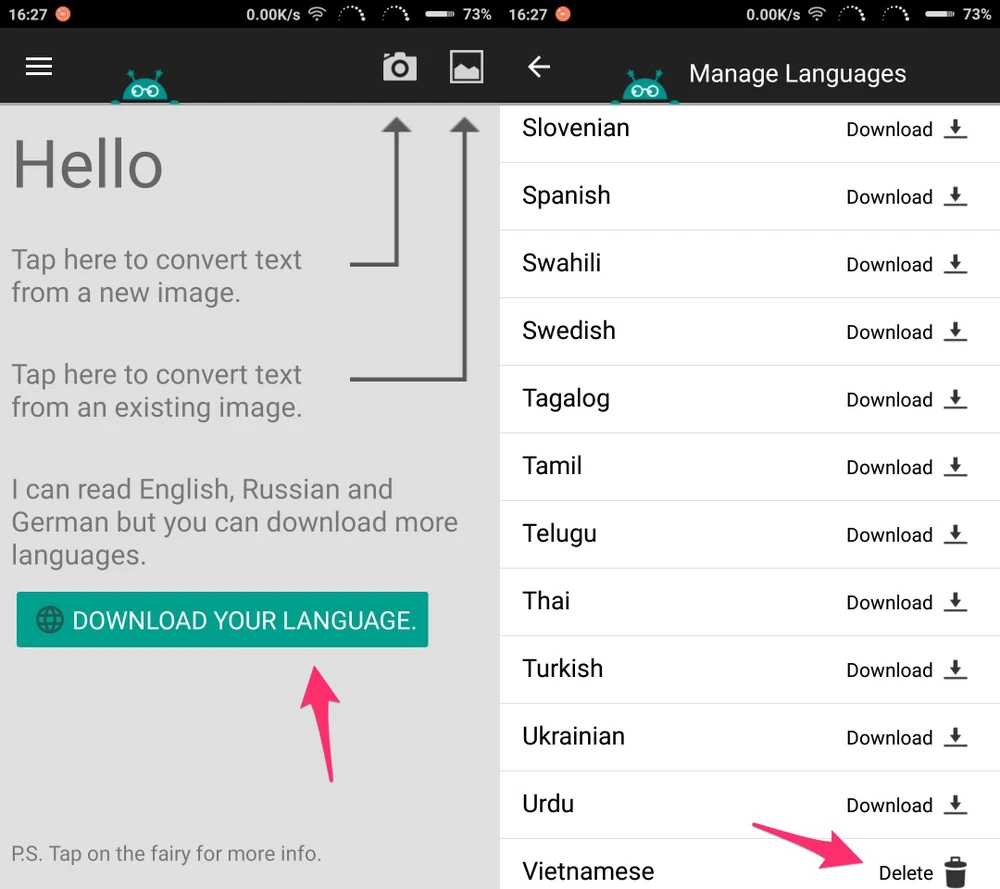The height and width of the screenshot is (889, 1000).
Task: Tap the download icon next to Swahili
Action: point(956,264)
